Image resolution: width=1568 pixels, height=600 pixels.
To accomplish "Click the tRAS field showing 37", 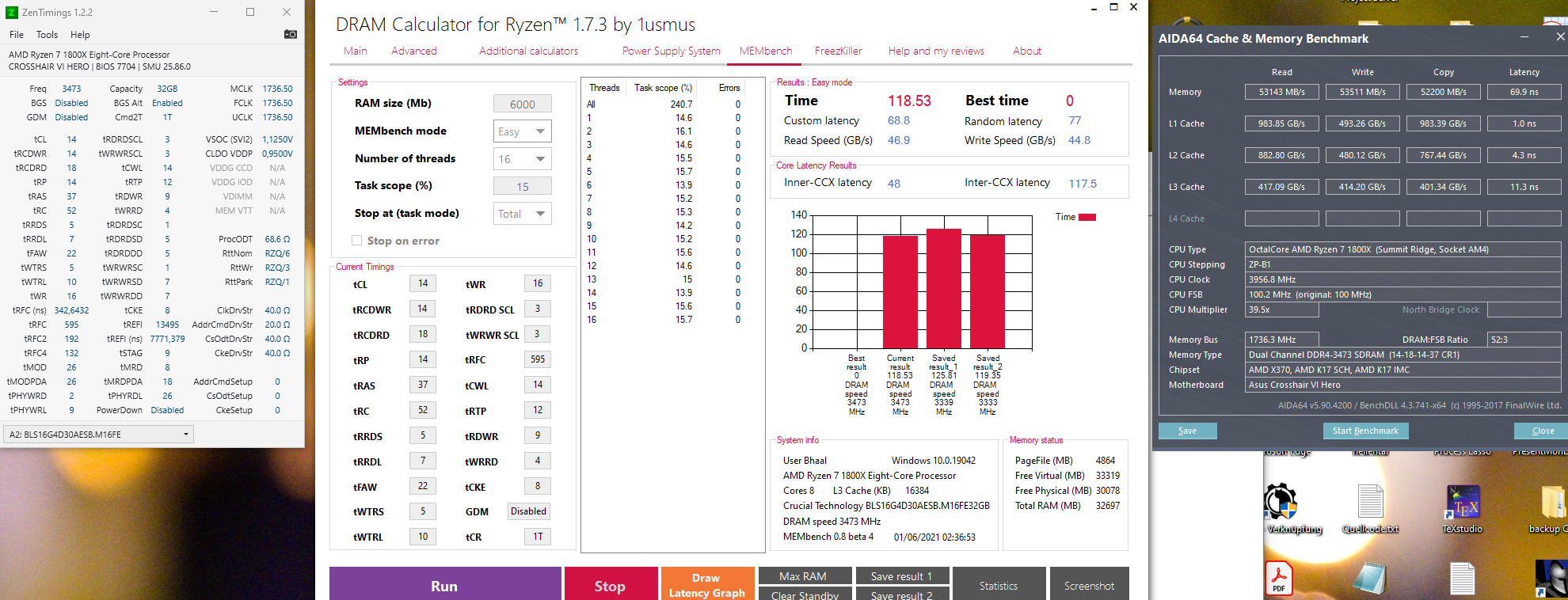I will click(x=423, y=385).
